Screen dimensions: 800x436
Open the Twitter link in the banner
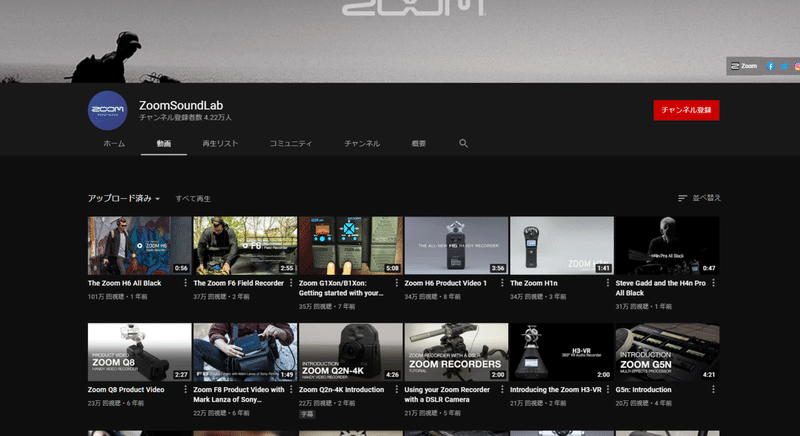coord(784,66)
